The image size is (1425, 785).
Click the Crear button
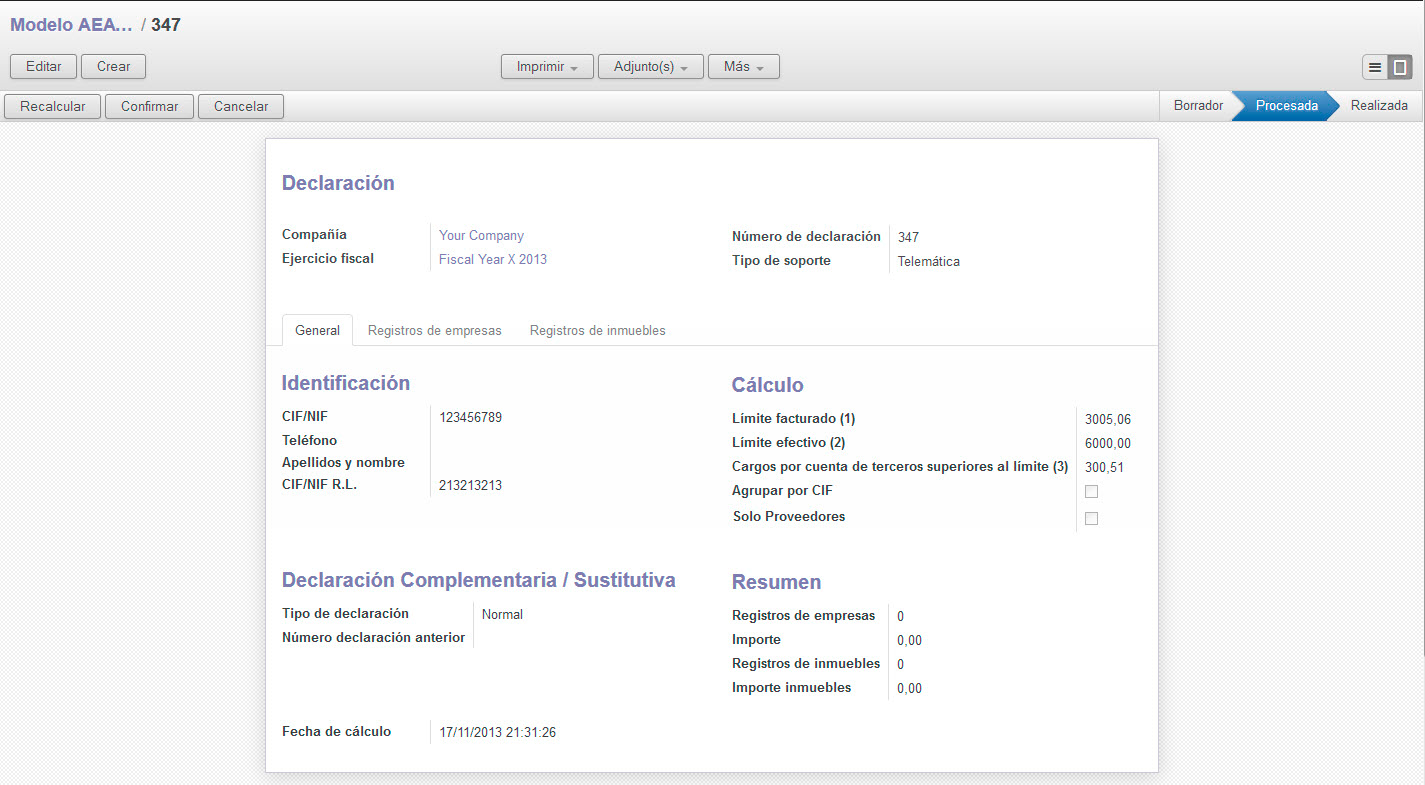click(x=113, y=67)
